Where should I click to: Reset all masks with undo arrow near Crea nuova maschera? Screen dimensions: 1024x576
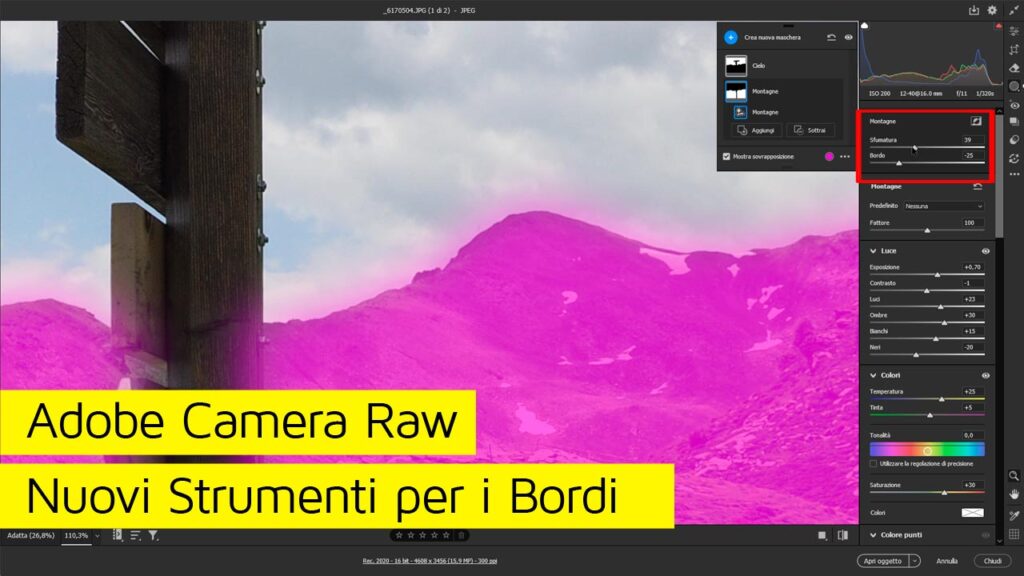831,37
